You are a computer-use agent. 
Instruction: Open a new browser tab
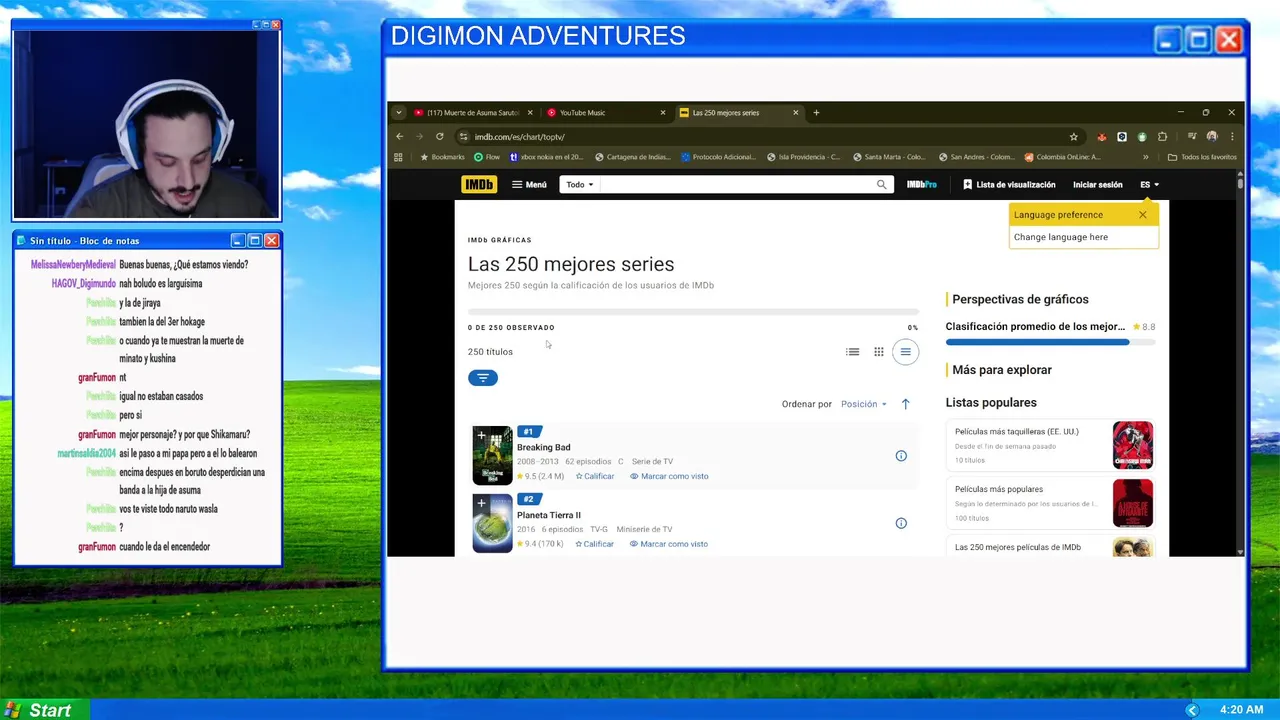pos(816,113)
